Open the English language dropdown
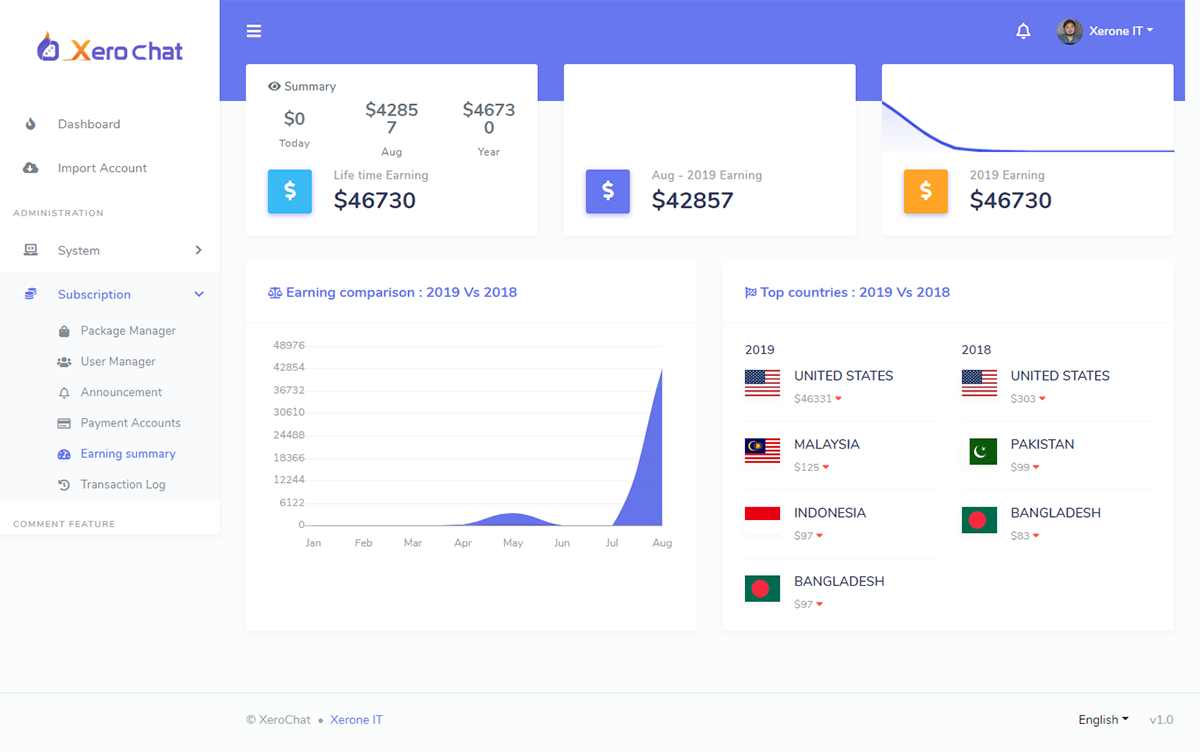 1103,720
